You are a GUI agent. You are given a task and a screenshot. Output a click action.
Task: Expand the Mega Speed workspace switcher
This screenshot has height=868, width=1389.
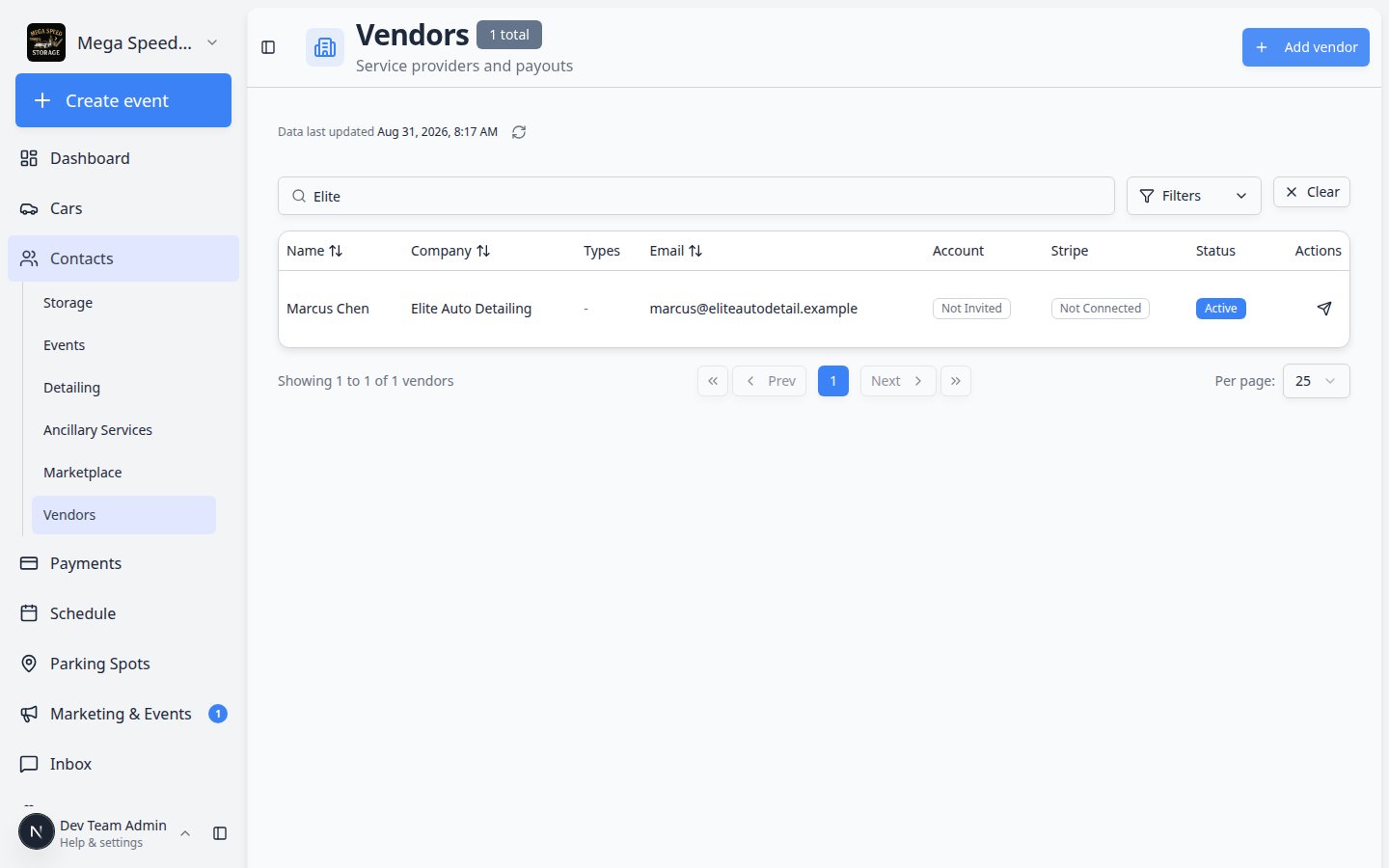(212, 42)
